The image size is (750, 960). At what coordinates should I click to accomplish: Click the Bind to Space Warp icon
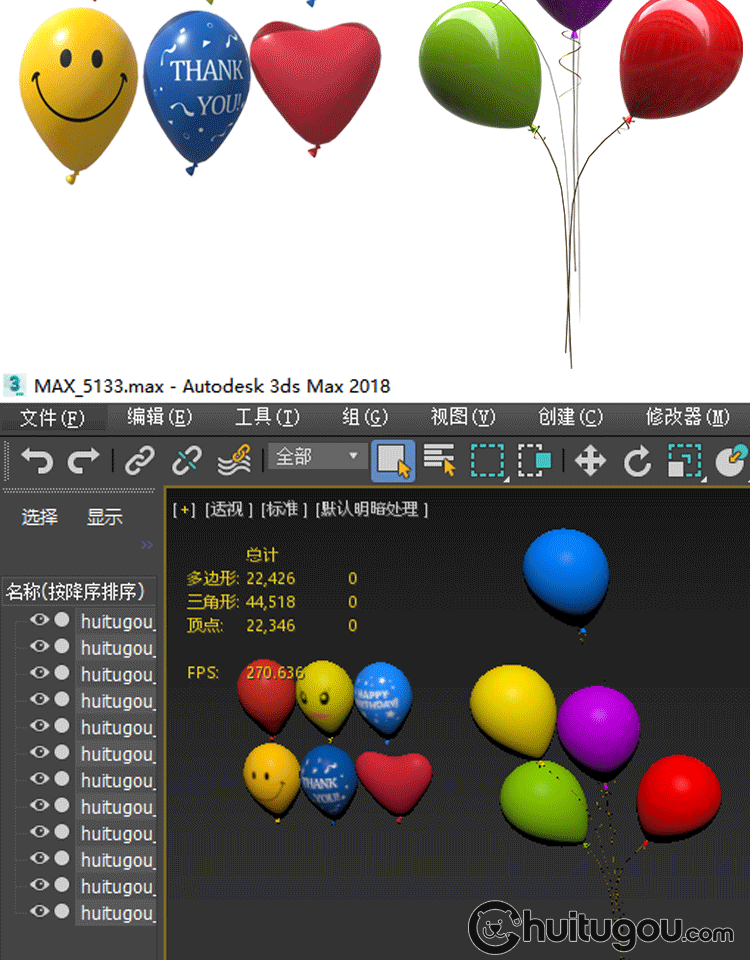pos(234,460)
